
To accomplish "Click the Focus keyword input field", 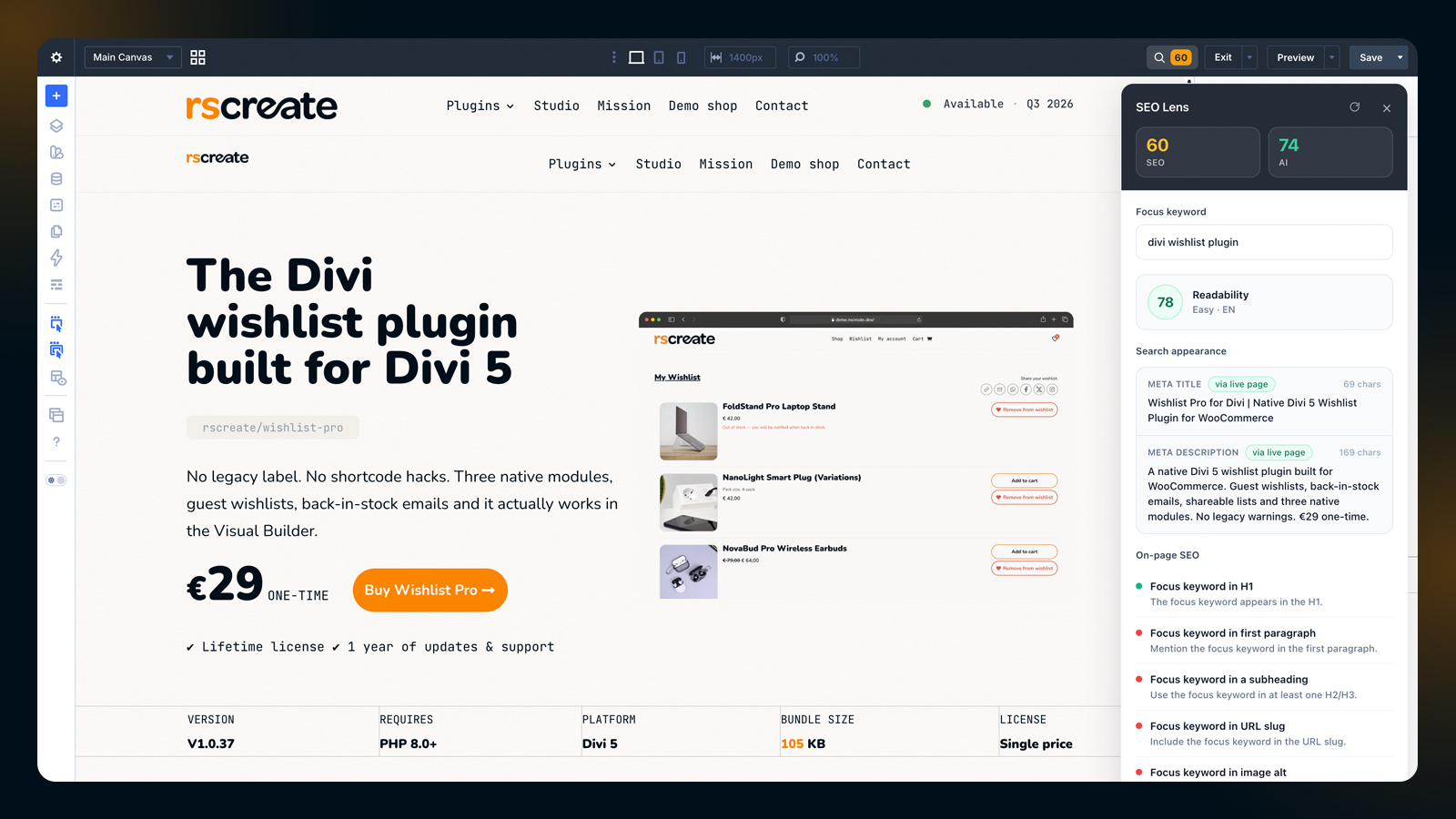I will [x=1264, y=242].
